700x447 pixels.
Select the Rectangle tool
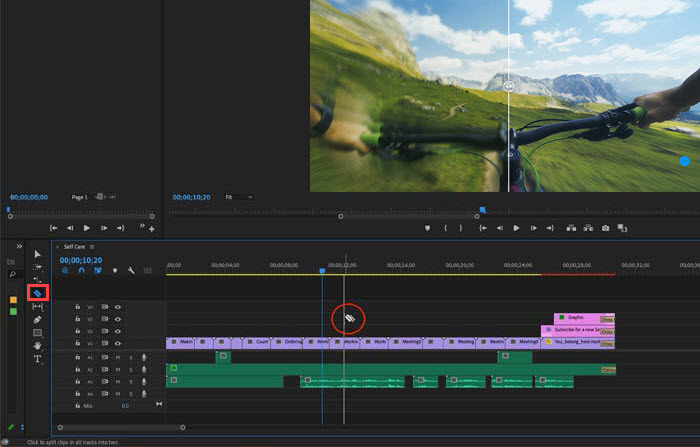pos(37,332)
